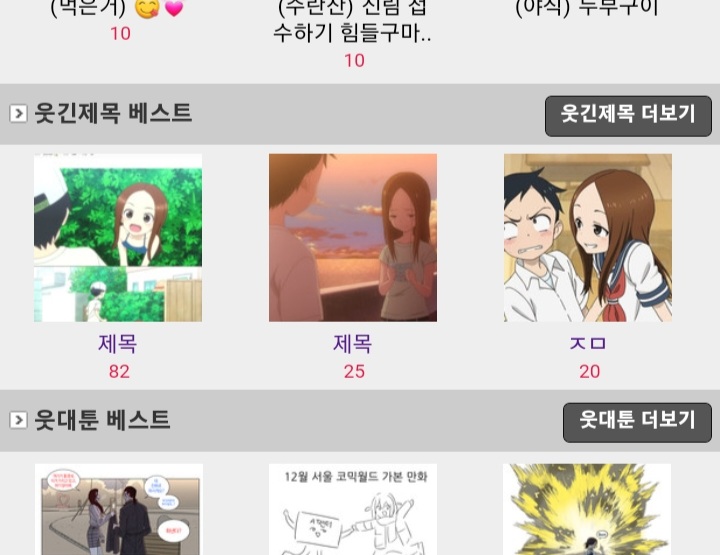Click arrow icon beside 웃대툰 베스트
This screenshot has height=555, width=720.
[18, 420]
